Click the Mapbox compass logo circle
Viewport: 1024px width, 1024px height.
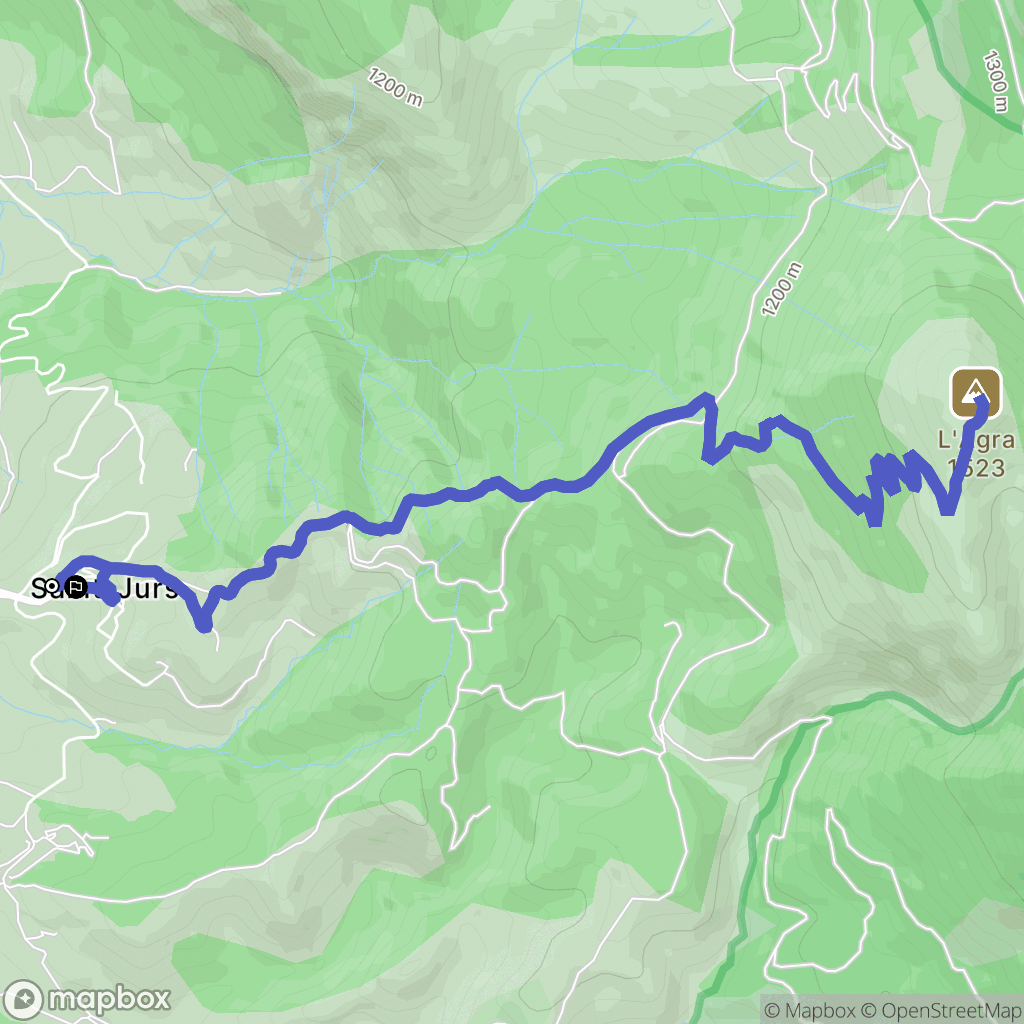click(x=24, y=999)
